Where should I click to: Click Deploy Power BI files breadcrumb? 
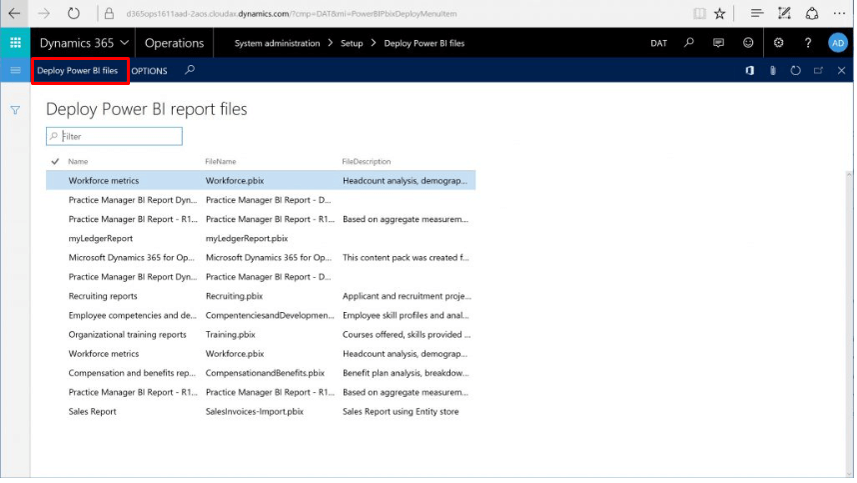click(424, 43)
